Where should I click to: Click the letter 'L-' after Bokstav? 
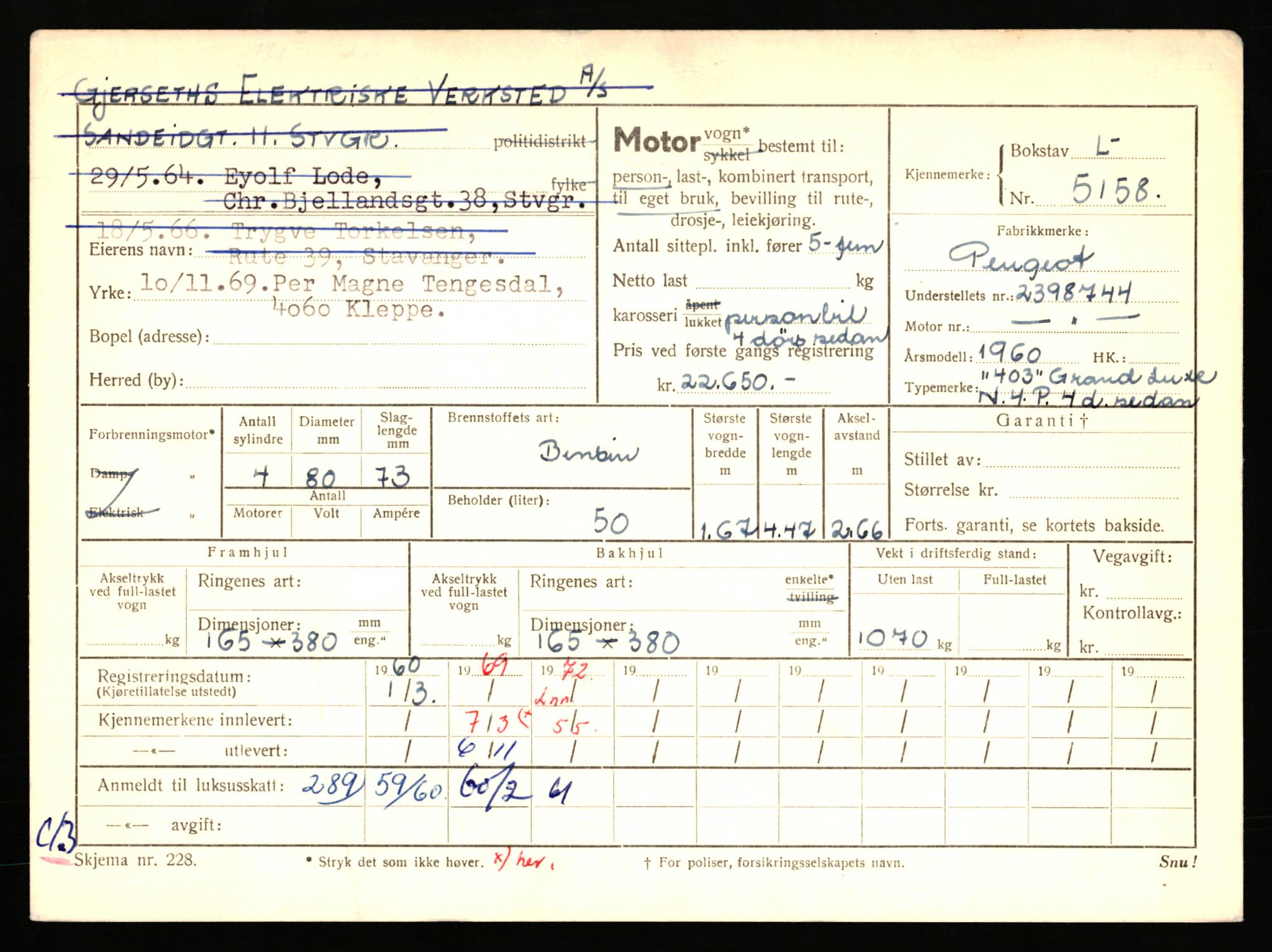(x=1107, y=147)
